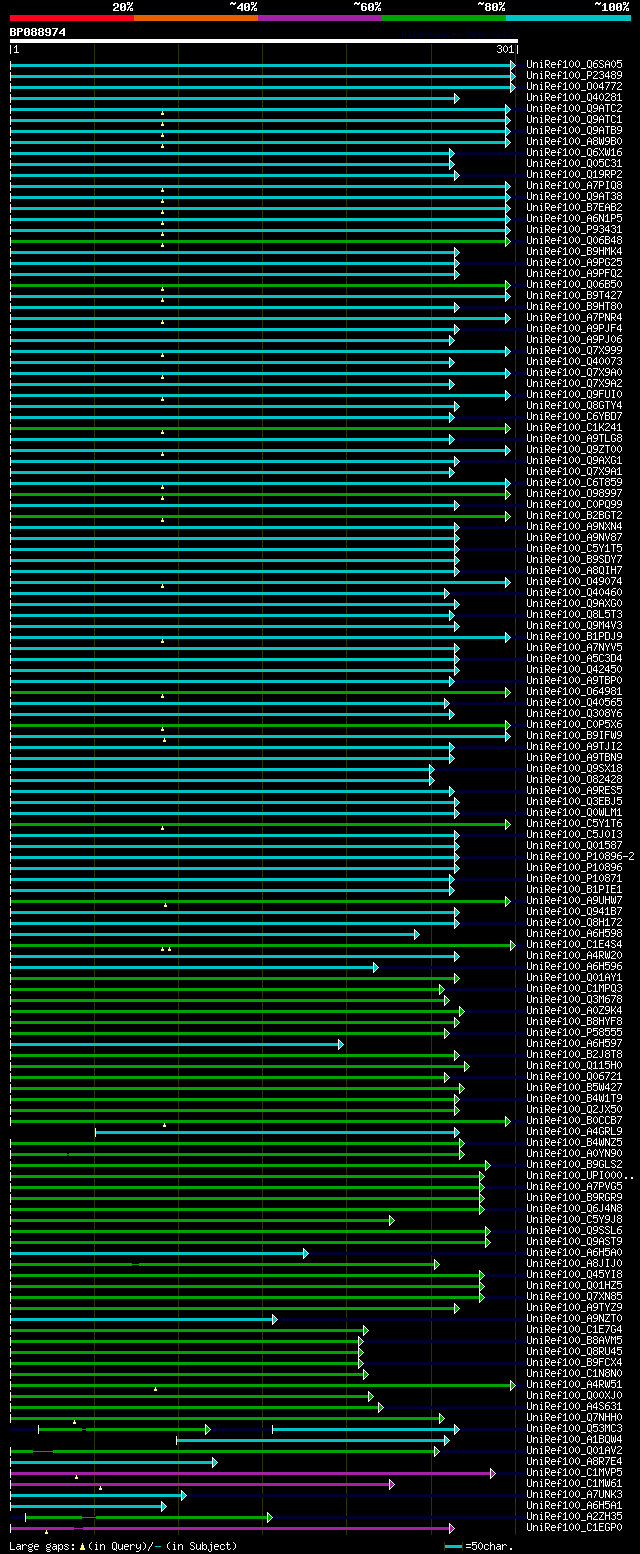Select label UniRef100_Q115H0

point(574,1065)
